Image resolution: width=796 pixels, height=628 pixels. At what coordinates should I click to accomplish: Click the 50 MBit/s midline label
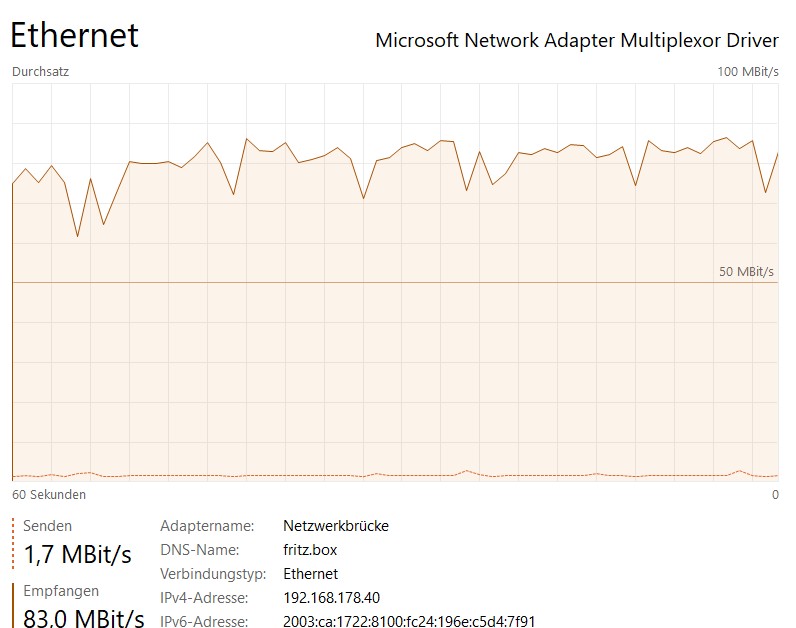coord(746,272)
